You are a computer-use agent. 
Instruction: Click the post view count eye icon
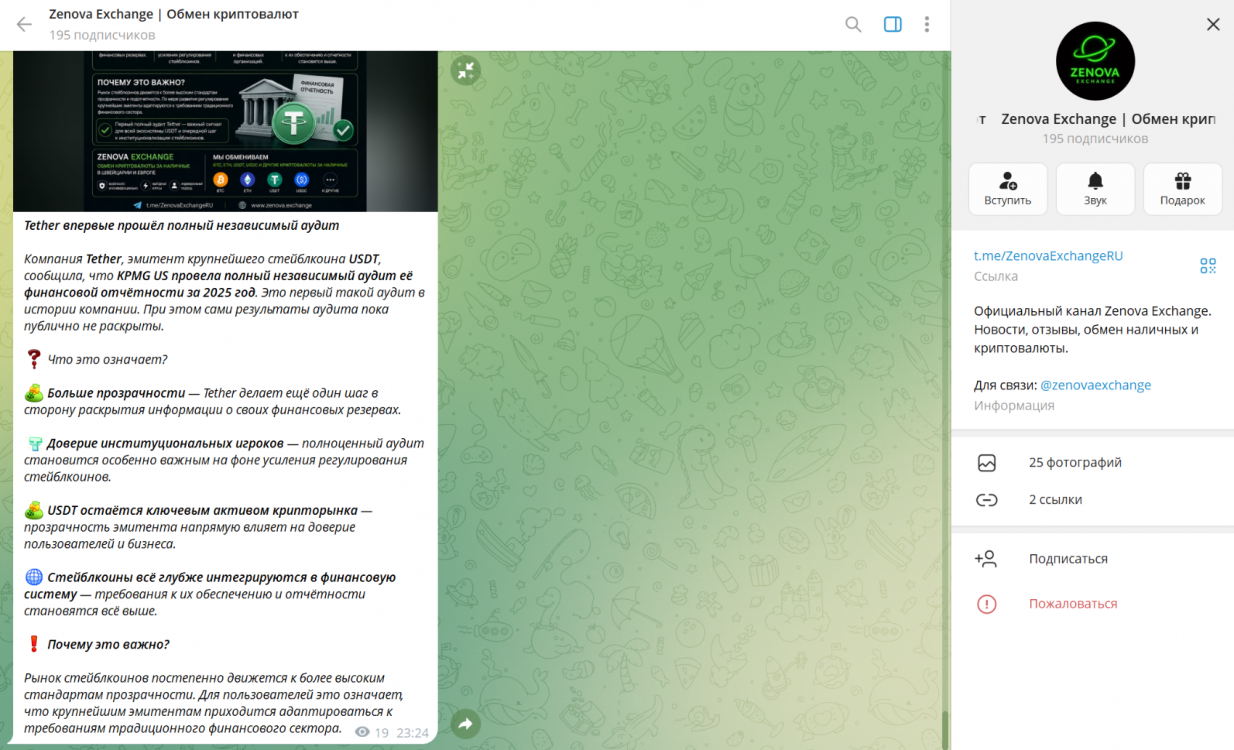362,733
